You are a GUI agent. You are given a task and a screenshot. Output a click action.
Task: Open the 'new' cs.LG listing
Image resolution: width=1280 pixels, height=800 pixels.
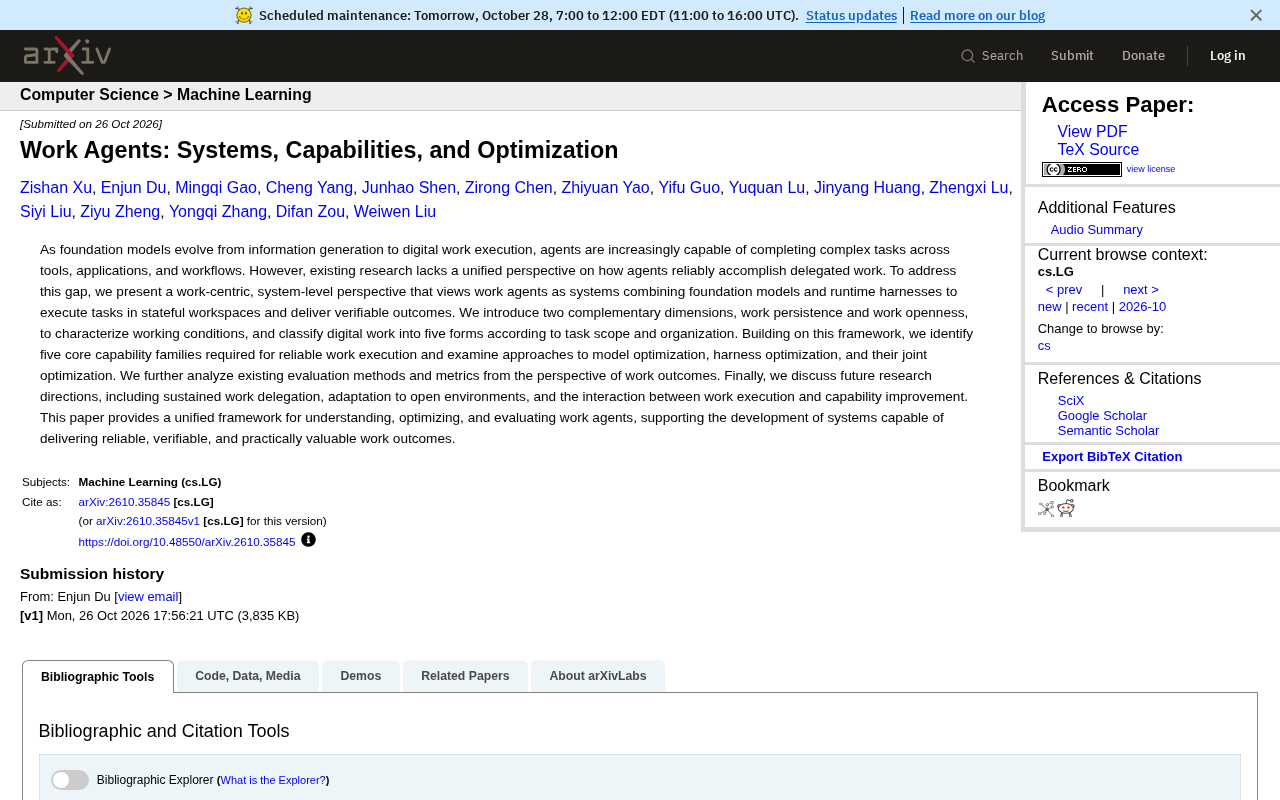(1049, 307)
